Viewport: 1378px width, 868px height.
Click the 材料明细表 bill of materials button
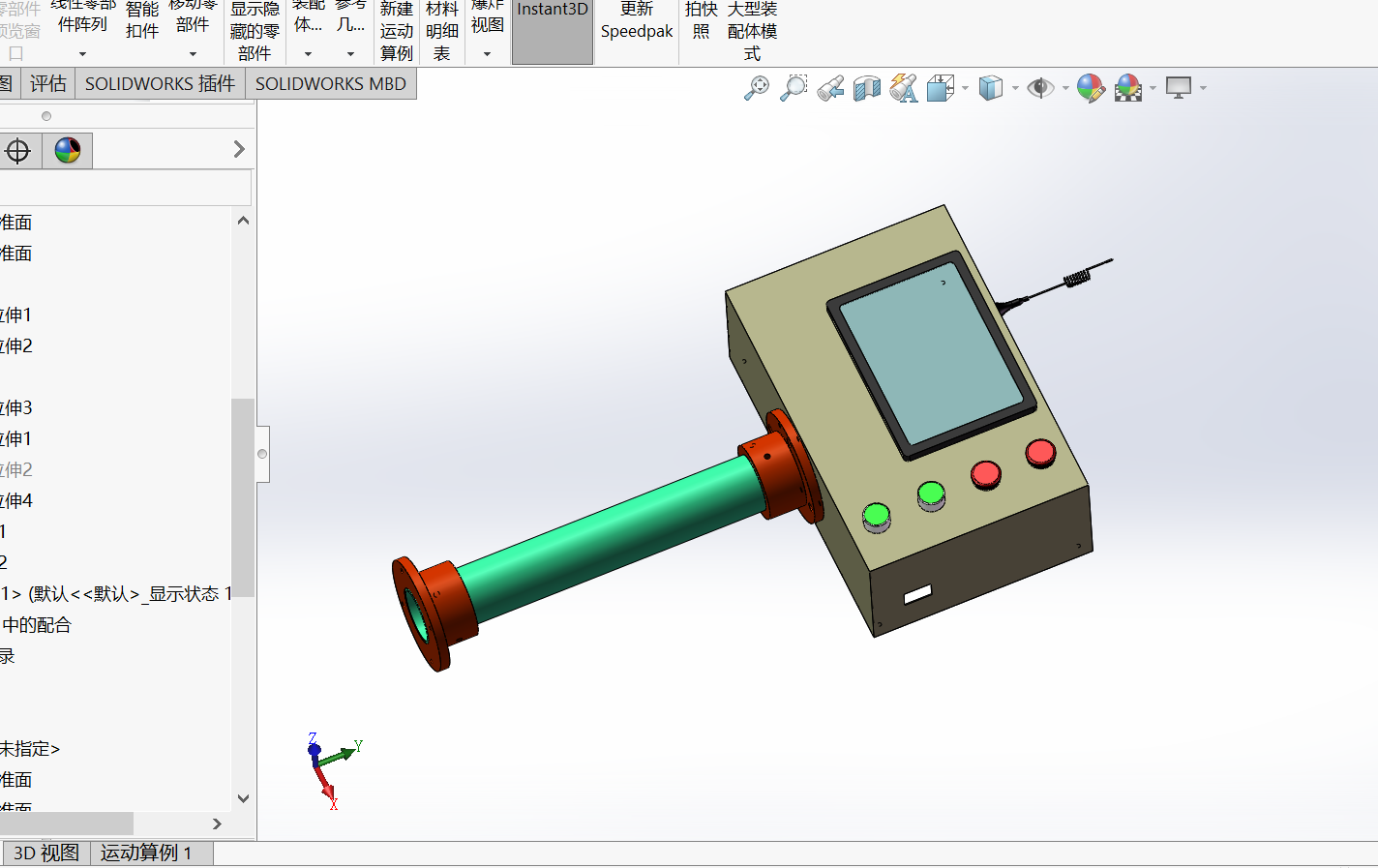(x=442, y=31)
